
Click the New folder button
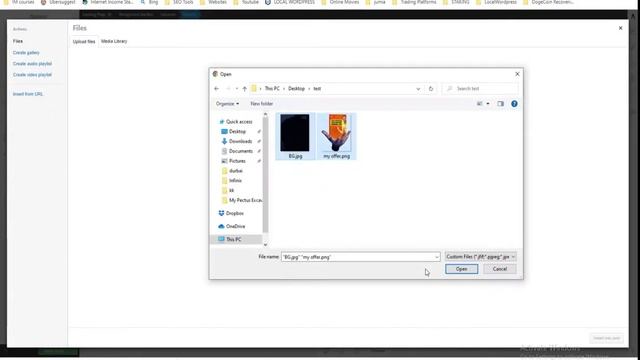[262, 104]
